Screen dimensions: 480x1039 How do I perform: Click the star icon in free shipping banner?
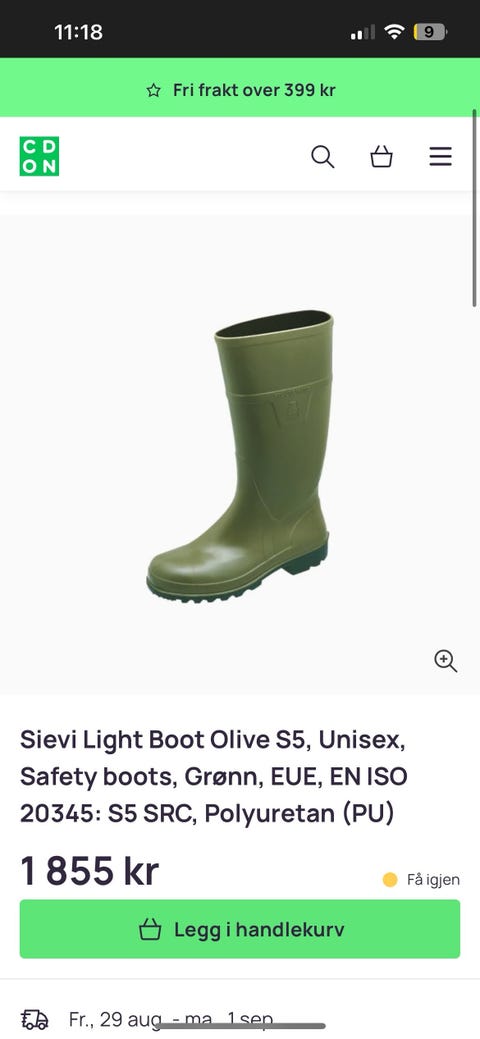coord(153,91)
